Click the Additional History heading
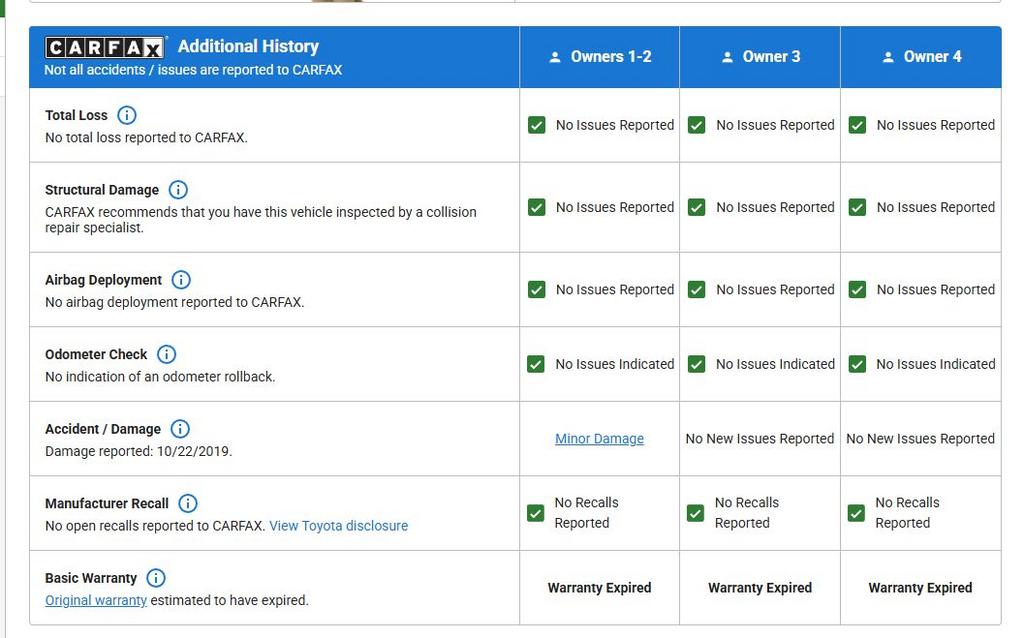Screen dimensions: 1024x638 [248, 46]
